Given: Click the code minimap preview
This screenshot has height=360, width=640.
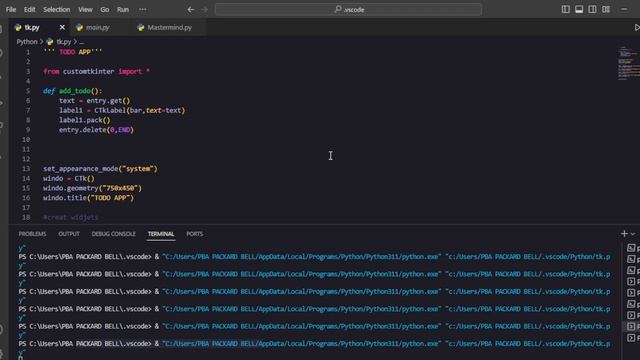Looking at the screenshot, I should tap(628, 63).
